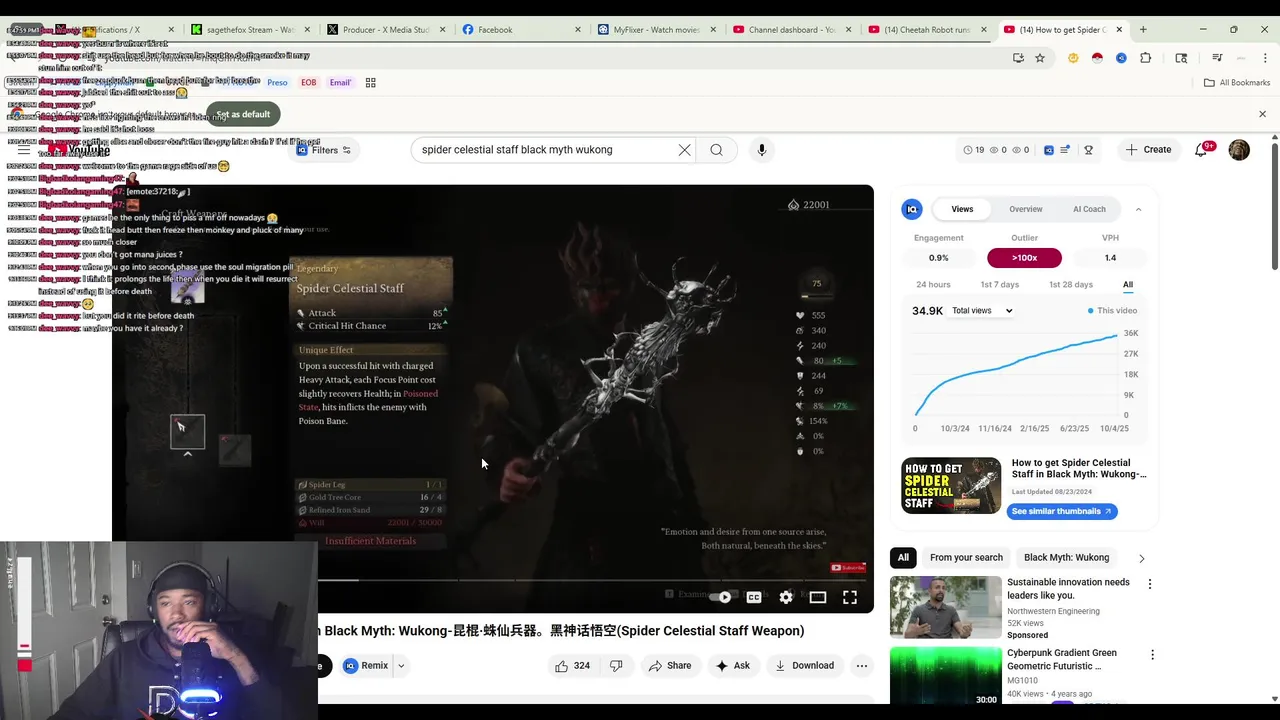Click the >100x outlier badge

pyautogui.click(x=1024, y=258)
